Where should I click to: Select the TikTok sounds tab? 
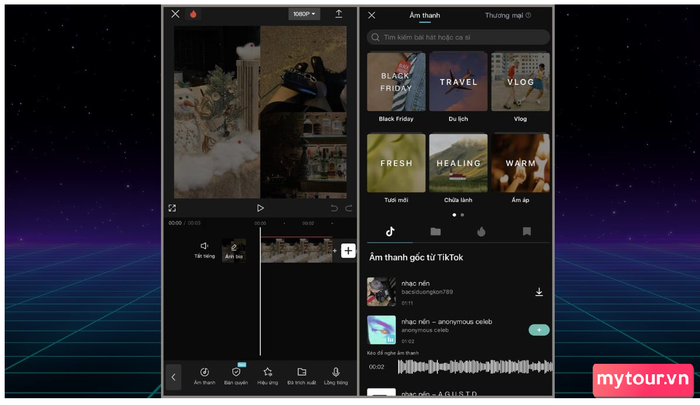pos(390,231)
